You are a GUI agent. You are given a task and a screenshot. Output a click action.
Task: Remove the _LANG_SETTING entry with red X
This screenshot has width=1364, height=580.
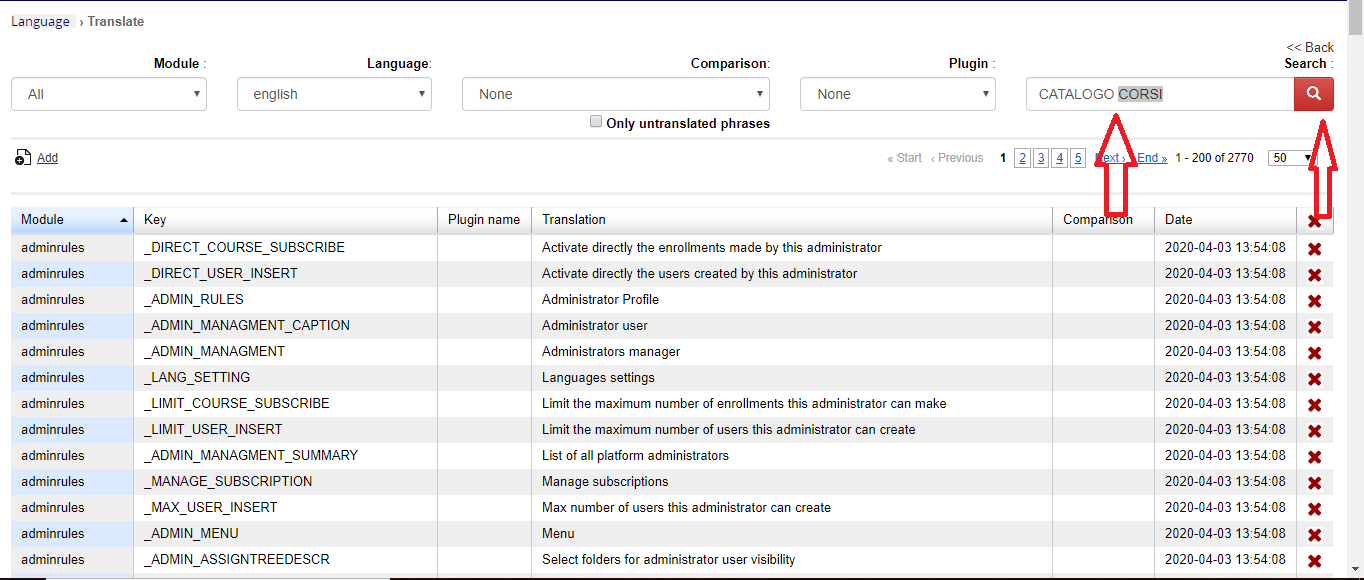1315,379
